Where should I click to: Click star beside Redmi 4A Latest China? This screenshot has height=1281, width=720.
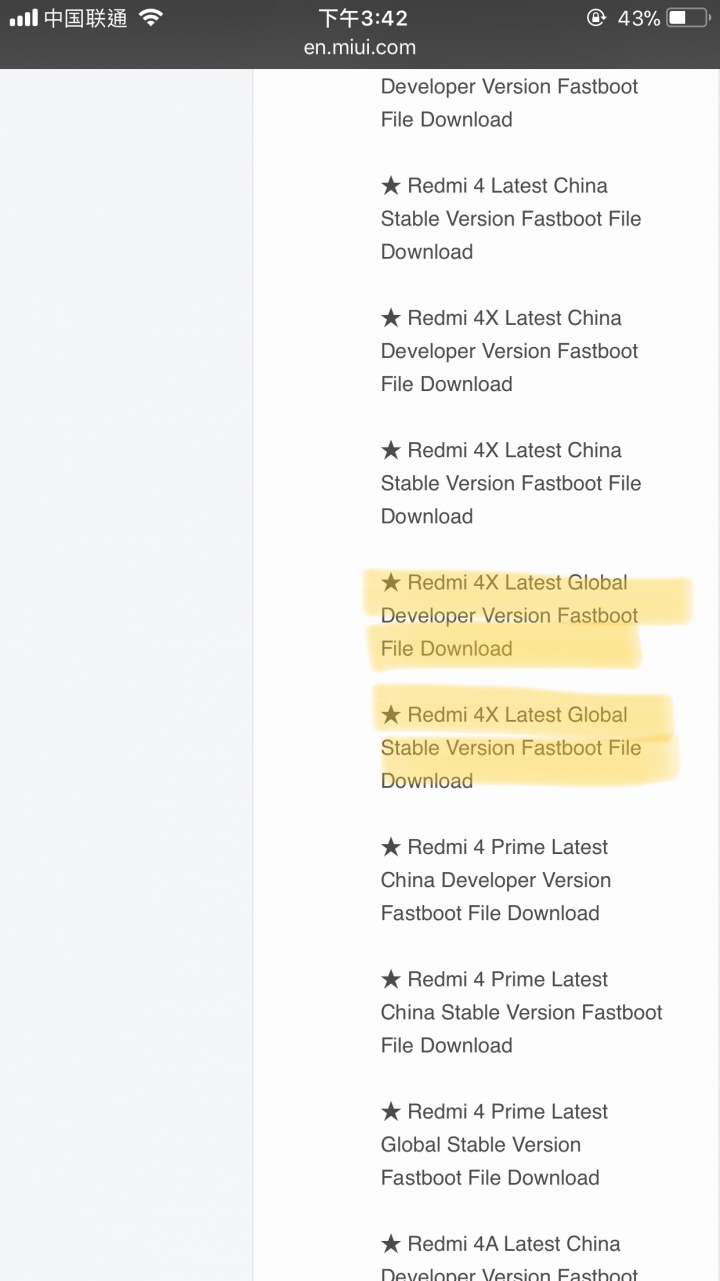(x=391, y=1244)
